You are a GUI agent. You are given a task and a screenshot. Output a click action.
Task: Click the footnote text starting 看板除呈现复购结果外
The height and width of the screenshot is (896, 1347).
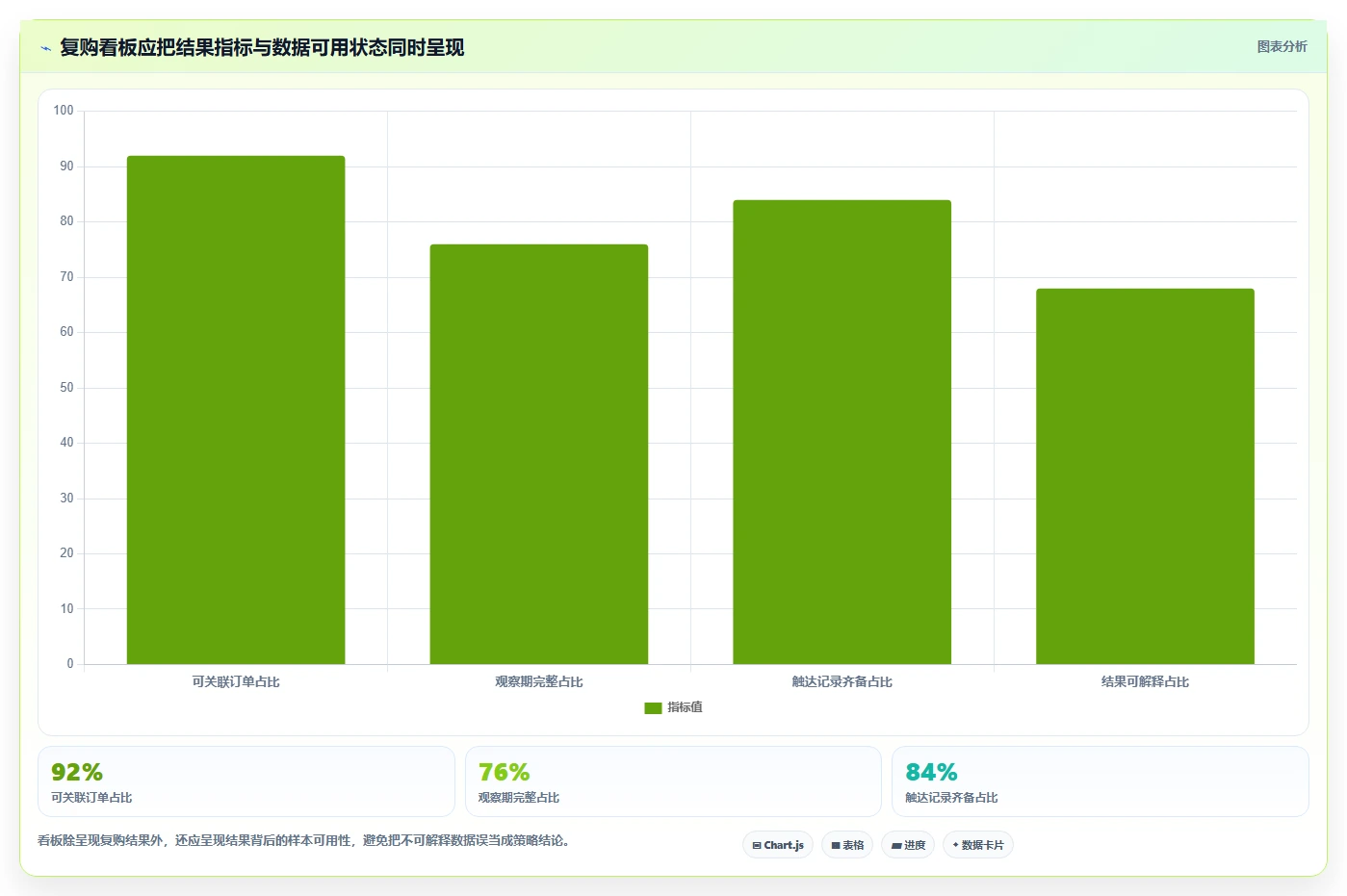coord(306,840)
